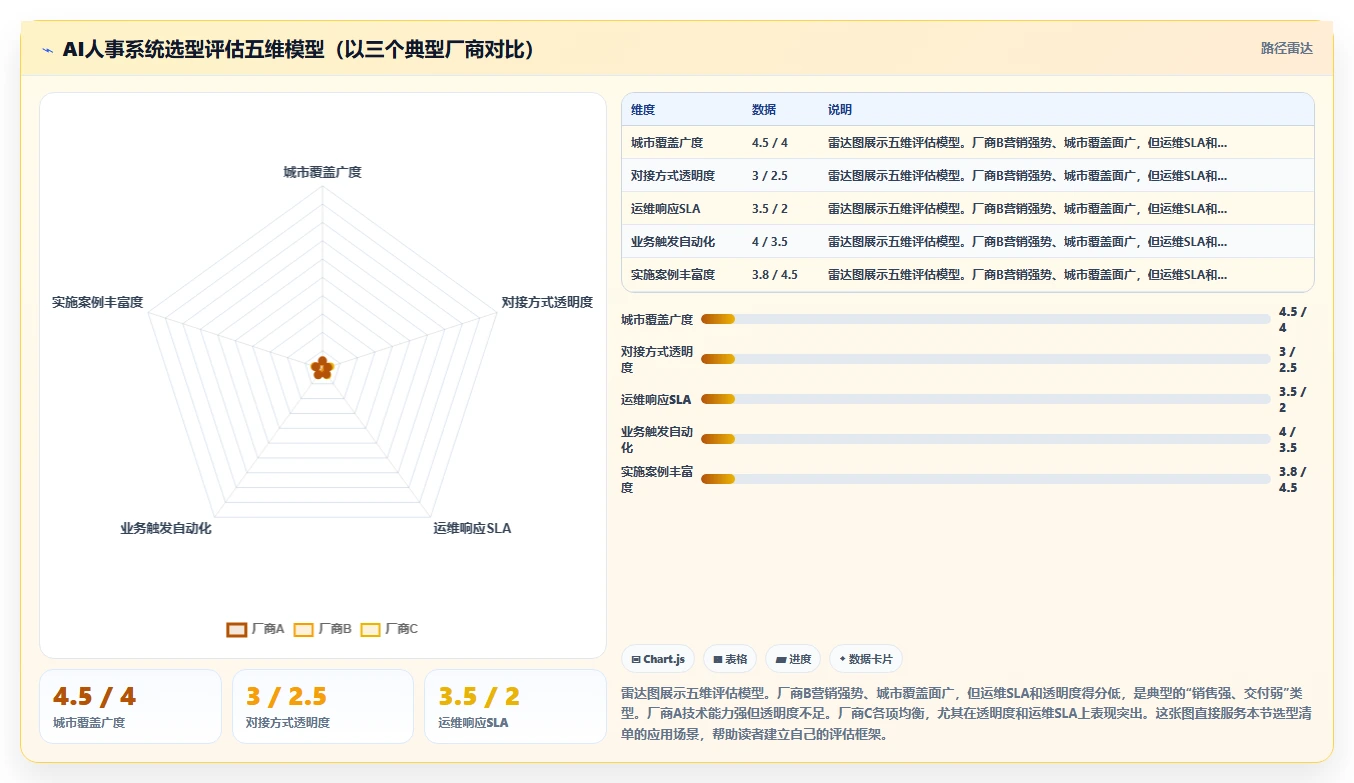Click the 实施案例丰富度 progress bar
Screen dimensions: 1354x783
click(x=985, y=479)
